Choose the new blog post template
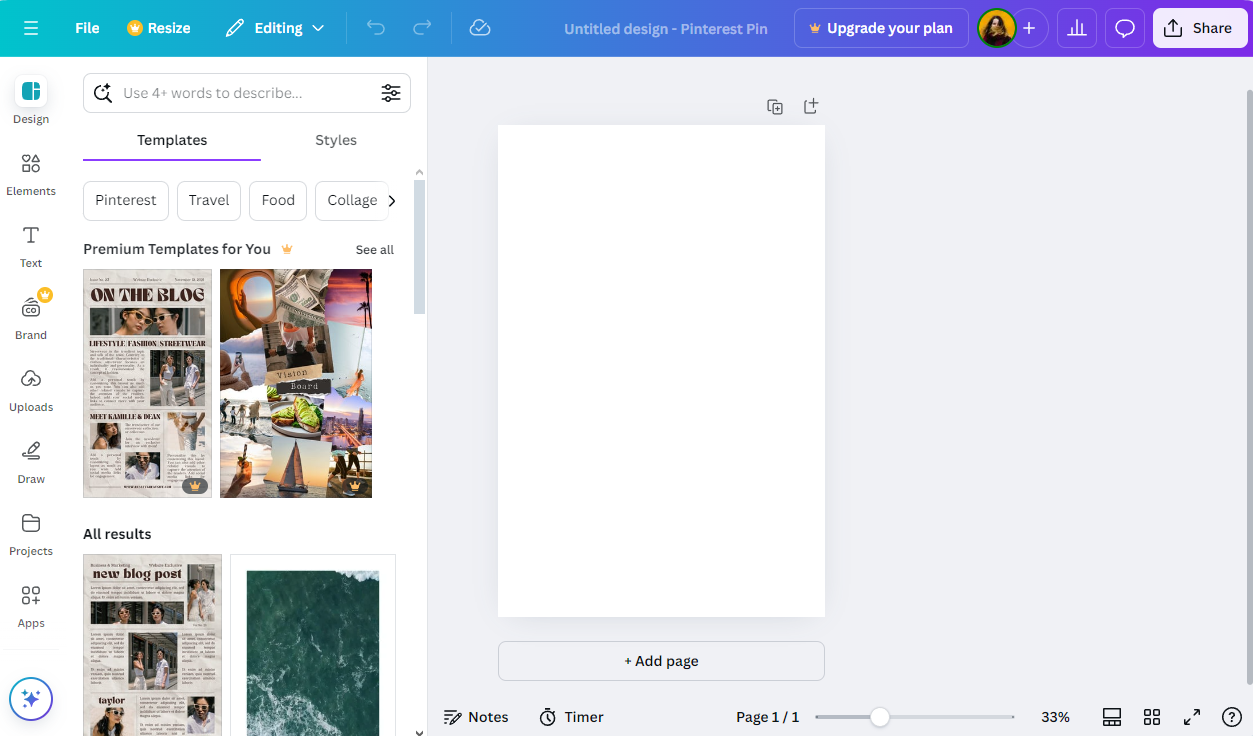Viewport: 1253px width, 736px height. pos(152,645)
